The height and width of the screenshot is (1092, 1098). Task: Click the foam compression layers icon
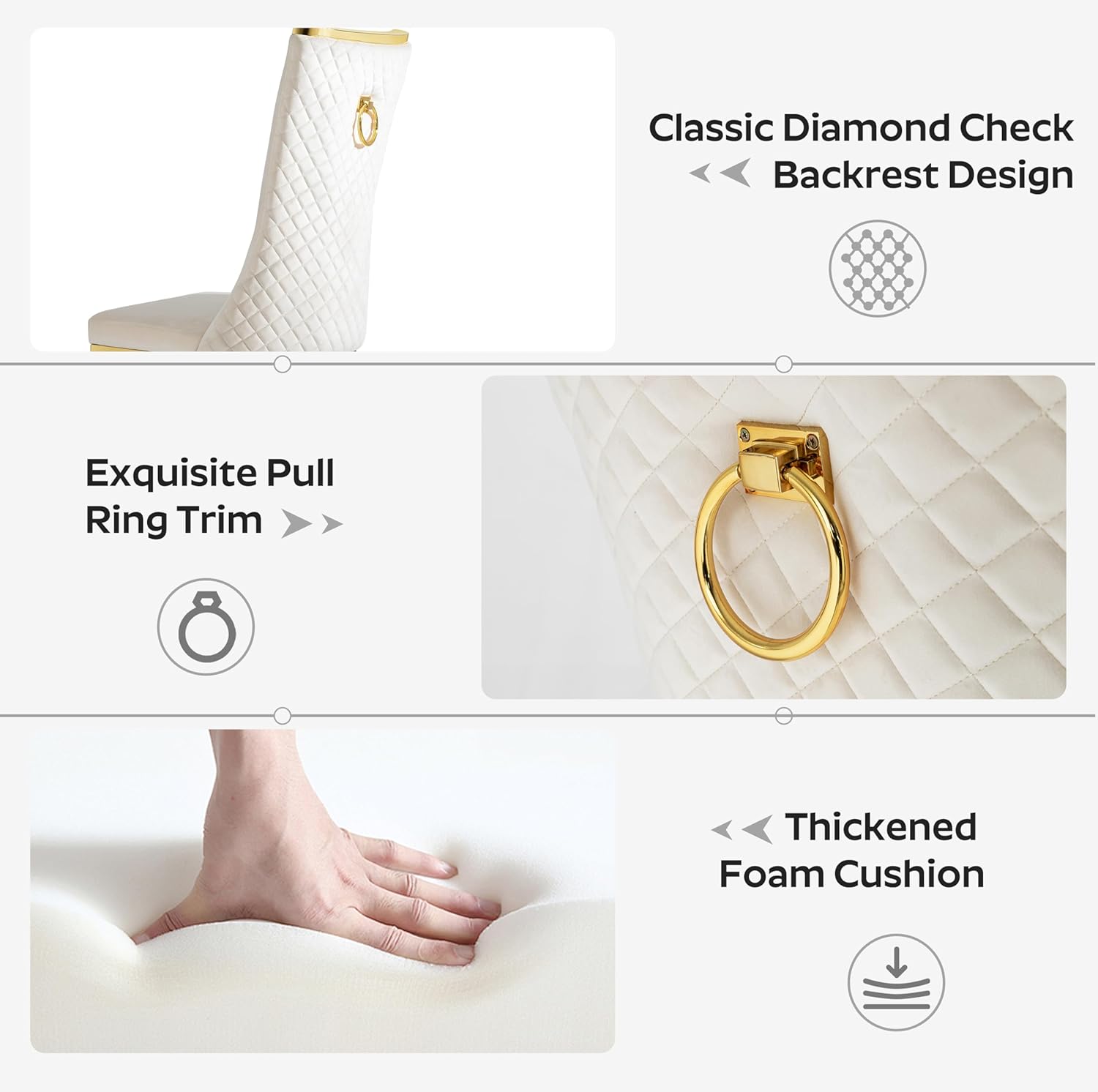(896, 982)
